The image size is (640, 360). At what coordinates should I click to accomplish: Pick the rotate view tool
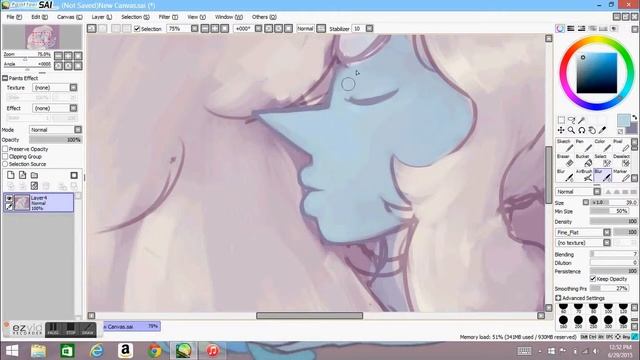pyautogui.click(x=582, y=130)
